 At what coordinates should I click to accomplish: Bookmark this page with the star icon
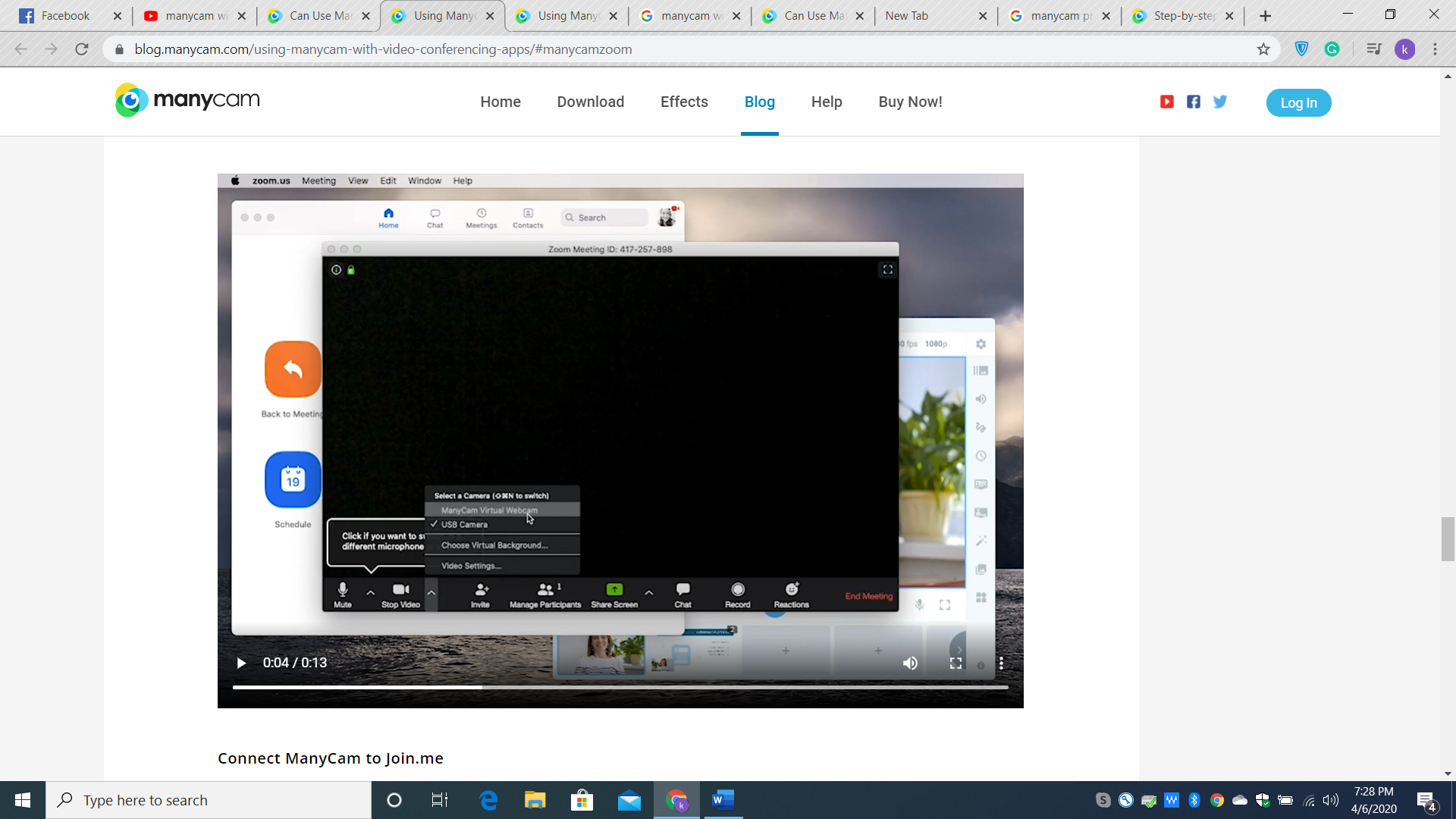(x=1263, y=49)
